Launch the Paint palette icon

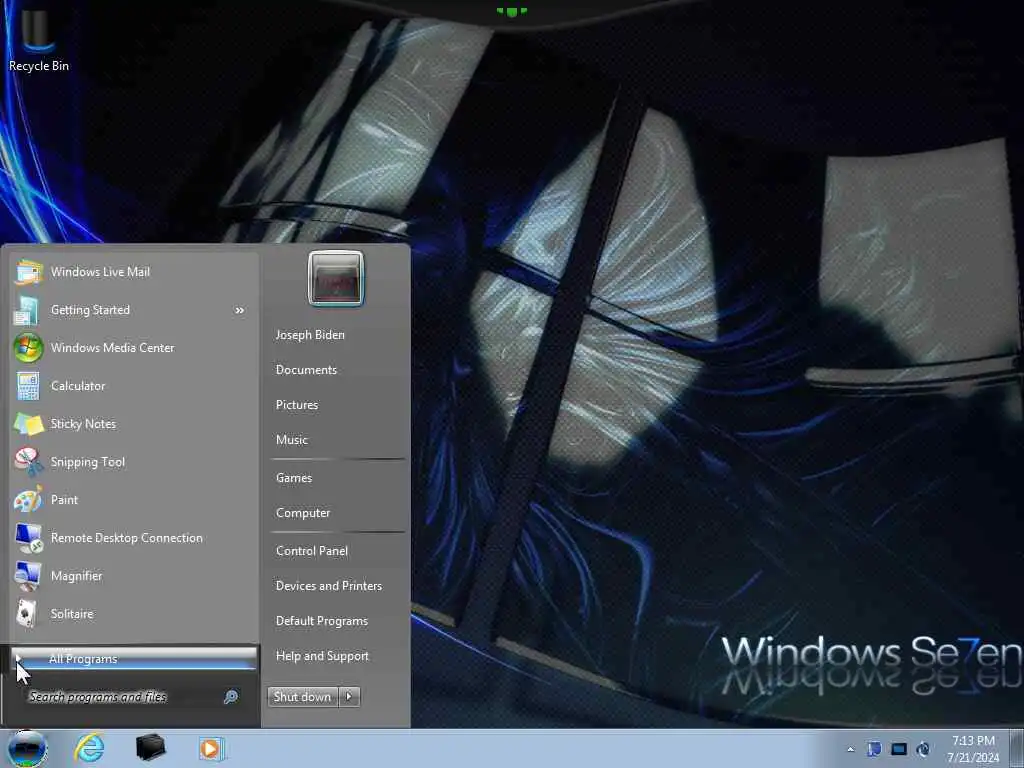point(28,500)
